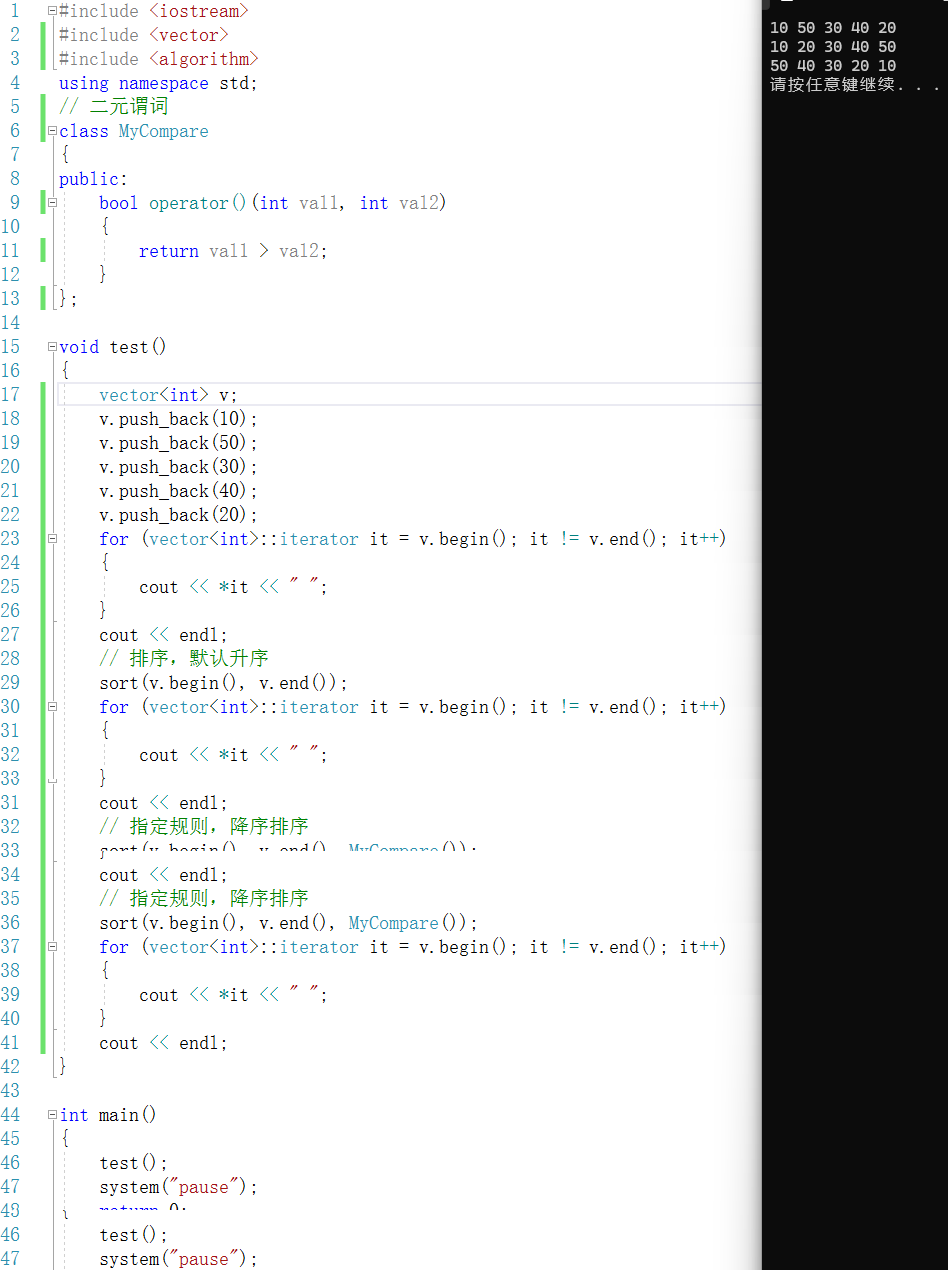This screenshot has width=948, height=1270.
Task: Collapse the #include block at line 1
Action: point(52,11)
